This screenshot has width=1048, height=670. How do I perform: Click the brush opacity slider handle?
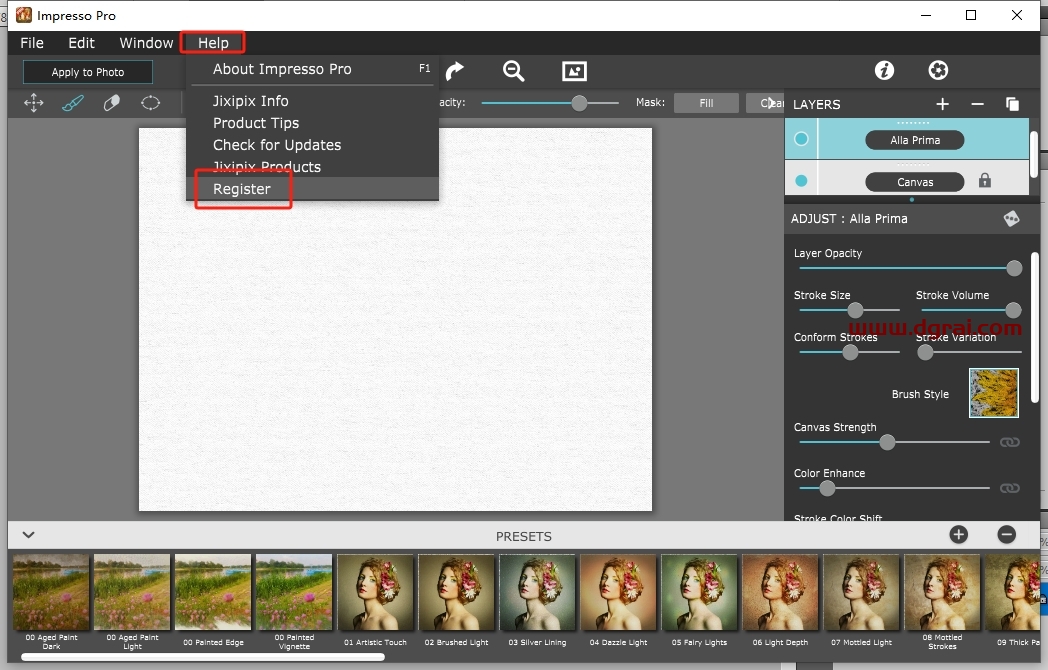(579, 103)
